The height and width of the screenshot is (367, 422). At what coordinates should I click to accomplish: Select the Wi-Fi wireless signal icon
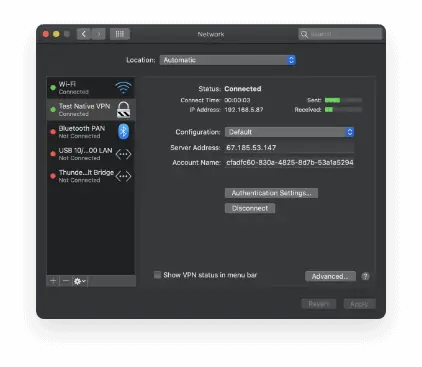(x=123, y=88)
